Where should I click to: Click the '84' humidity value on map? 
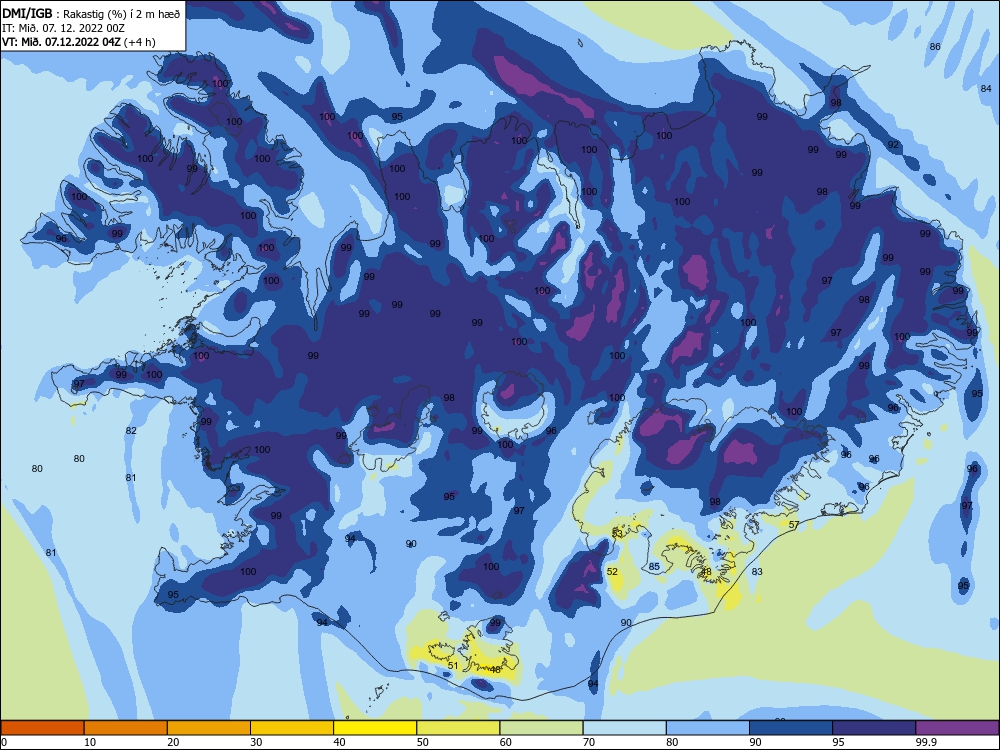(986, 89)
